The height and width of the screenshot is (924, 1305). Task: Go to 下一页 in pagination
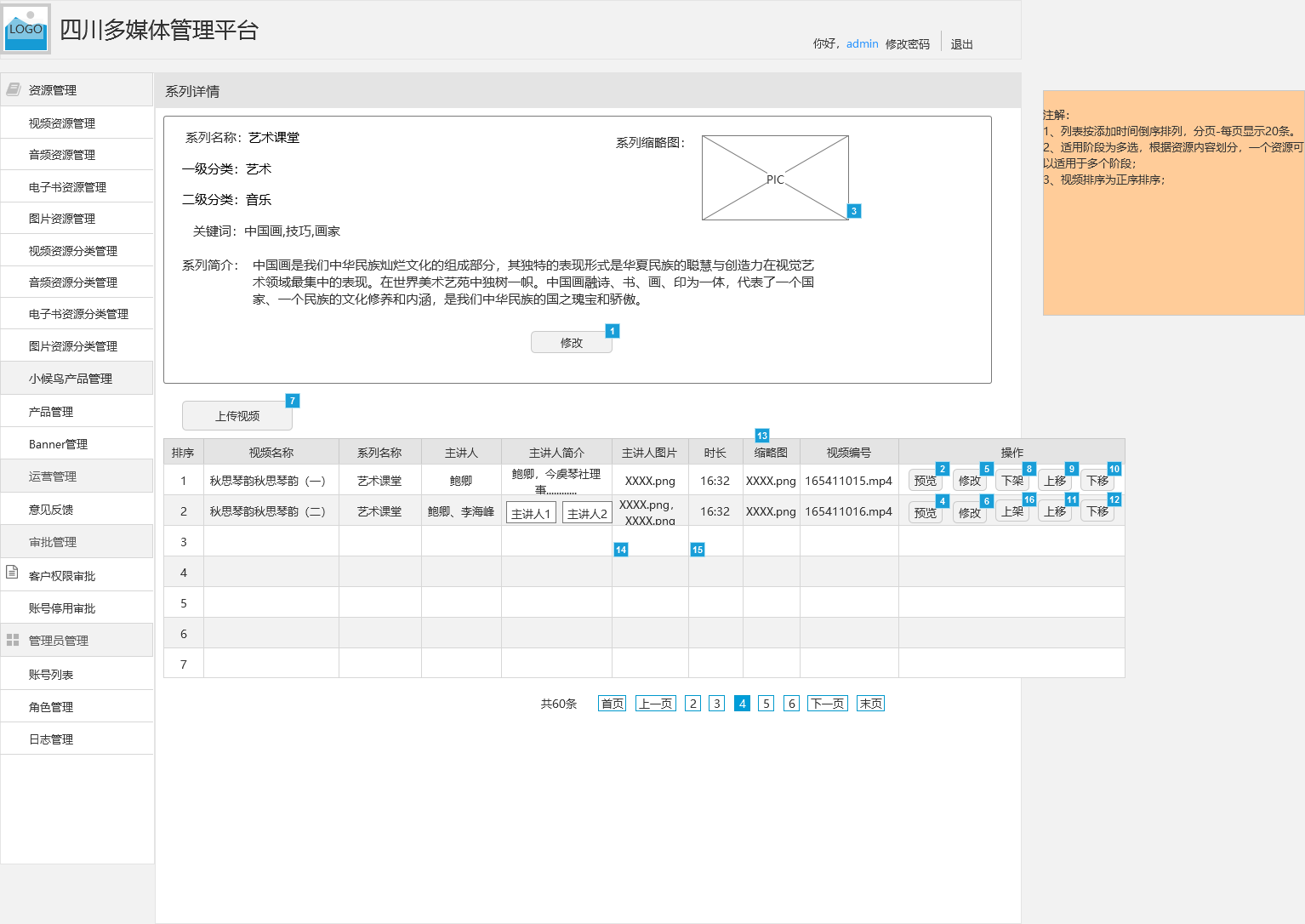828,703
